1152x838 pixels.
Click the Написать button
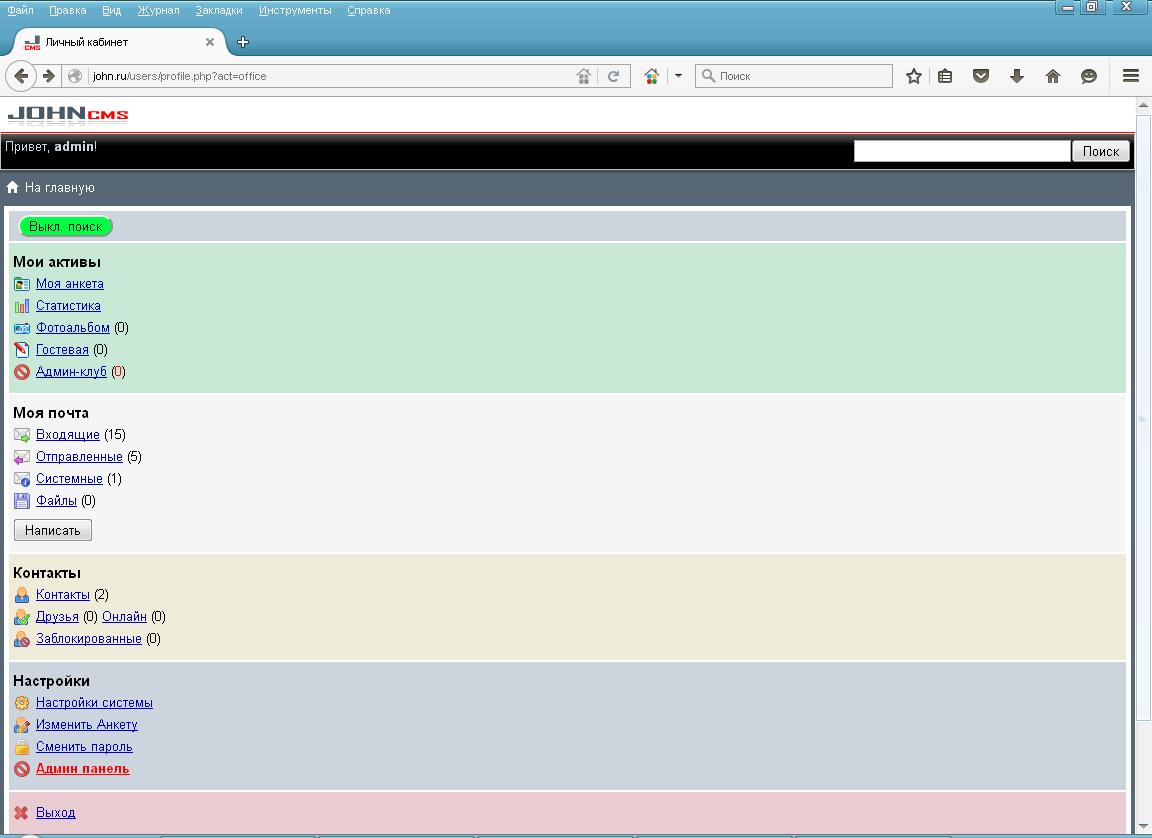pos(53,530)
